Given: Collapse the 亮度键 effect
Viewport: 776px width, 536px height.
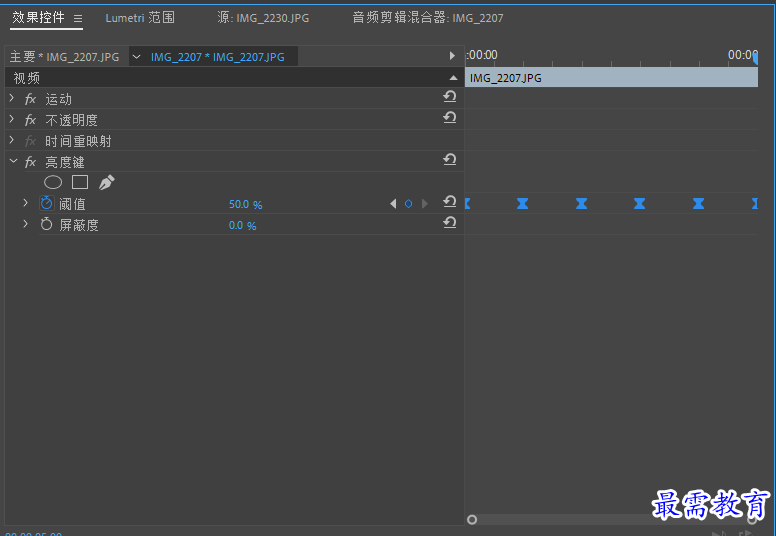Looking at the screenshot, I should [x=13, y=161].
